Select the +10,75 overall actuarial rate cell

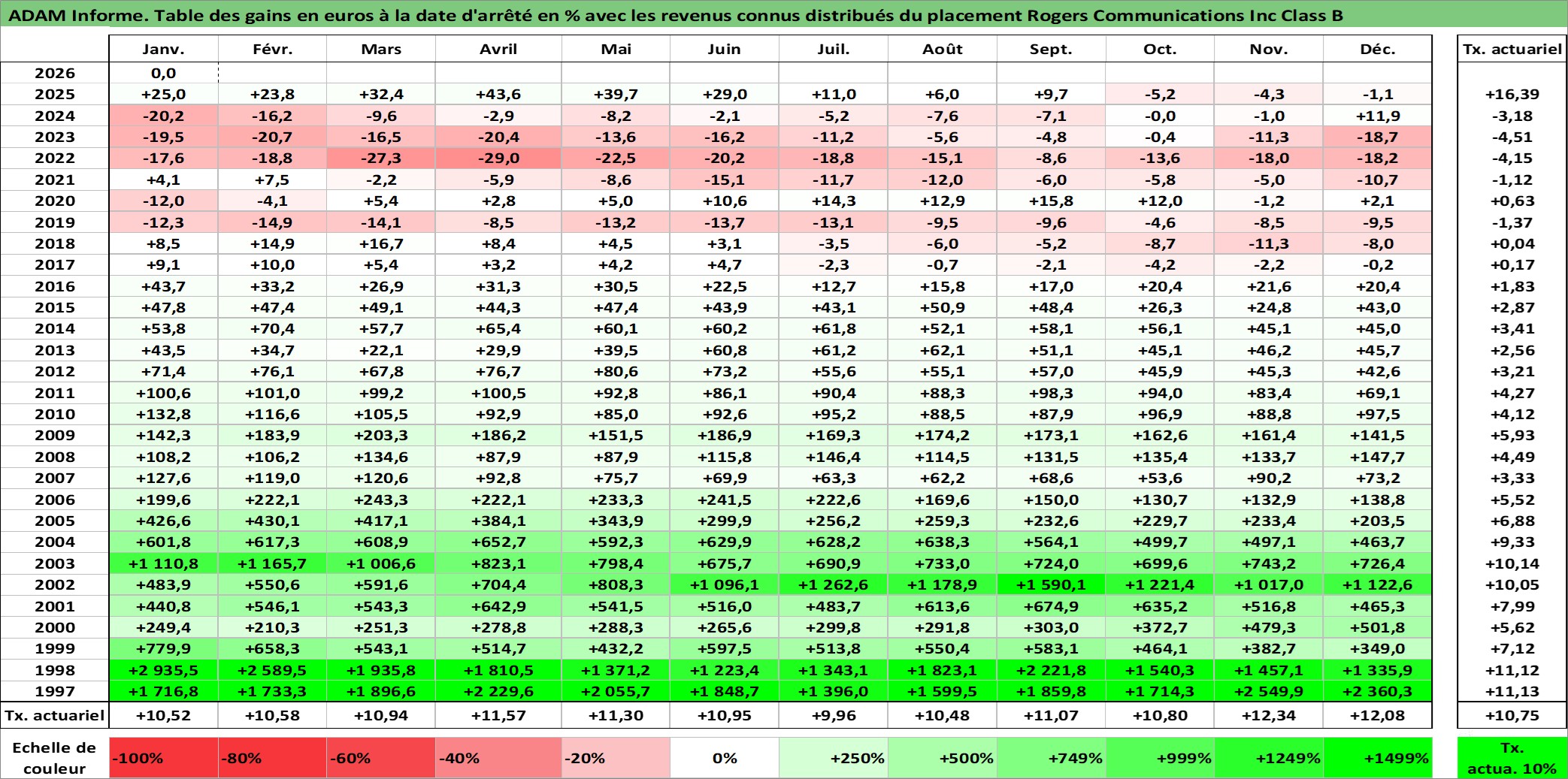pos(1512,715)
